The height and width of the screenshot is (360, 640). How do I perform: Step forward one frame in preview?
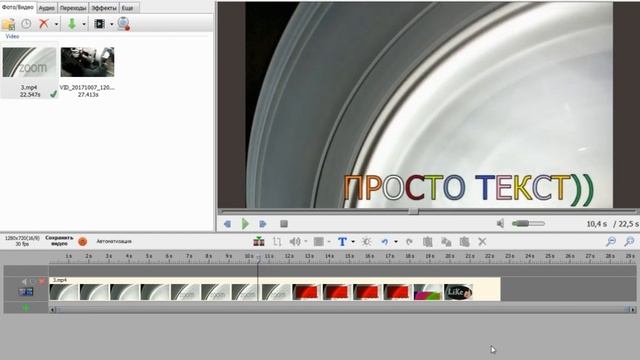pos(263,224)
